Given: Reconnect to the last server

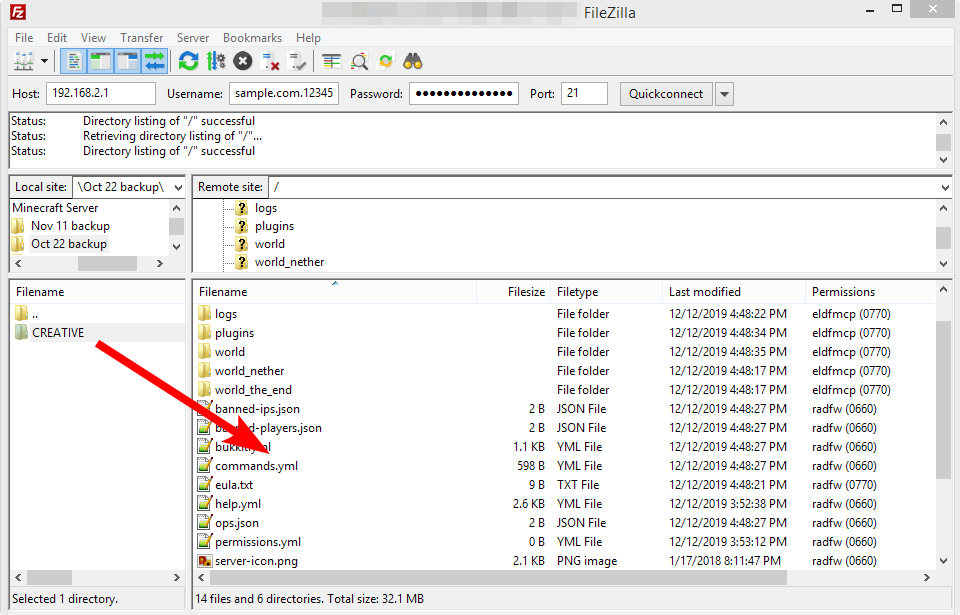Looking at the screenshot, I should click(x=298, y=61).
